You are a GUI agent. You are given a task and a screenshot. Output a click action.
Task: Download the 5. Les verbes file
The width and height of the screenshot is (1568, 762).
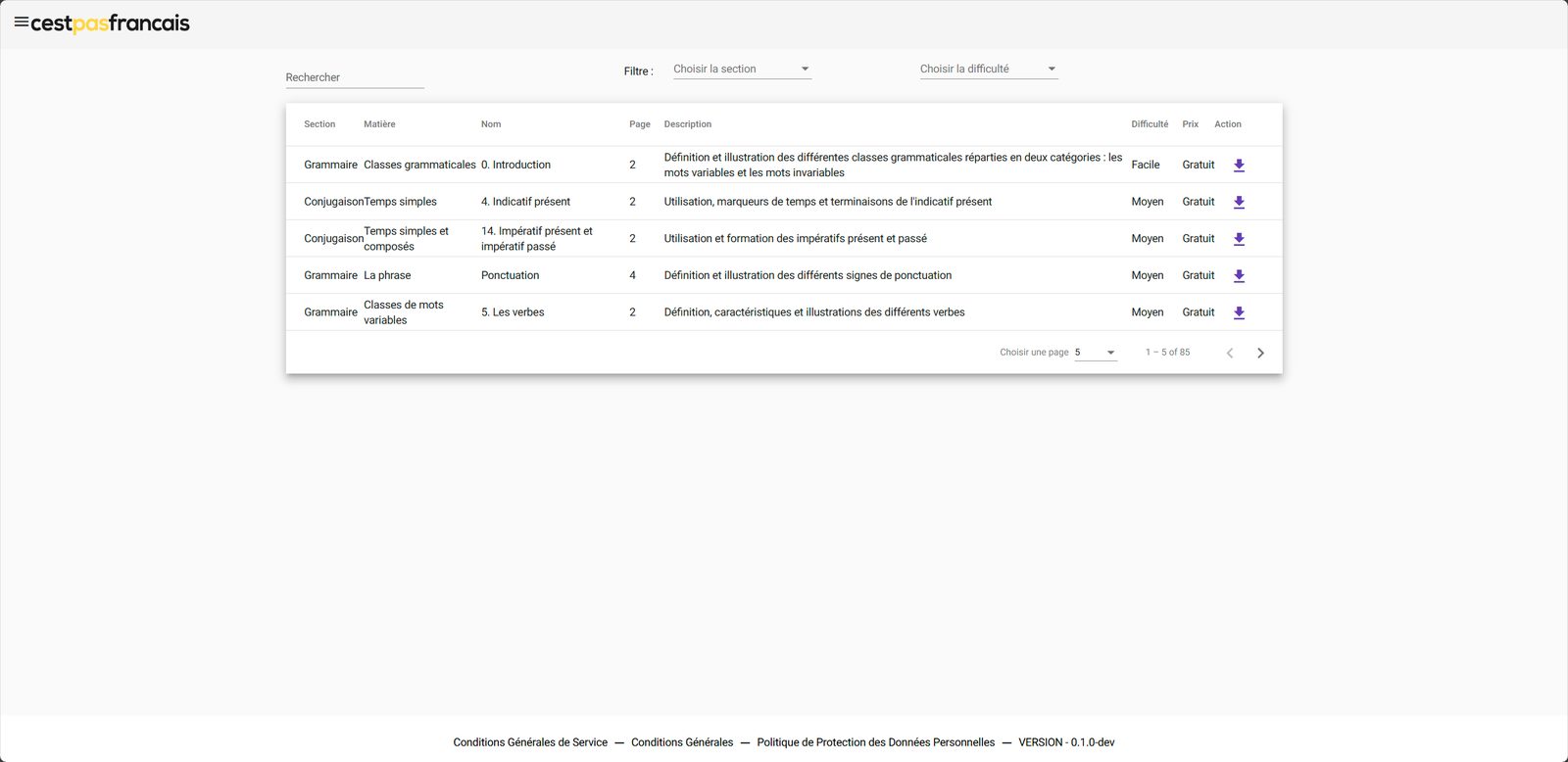click(x=1239, y=312)
